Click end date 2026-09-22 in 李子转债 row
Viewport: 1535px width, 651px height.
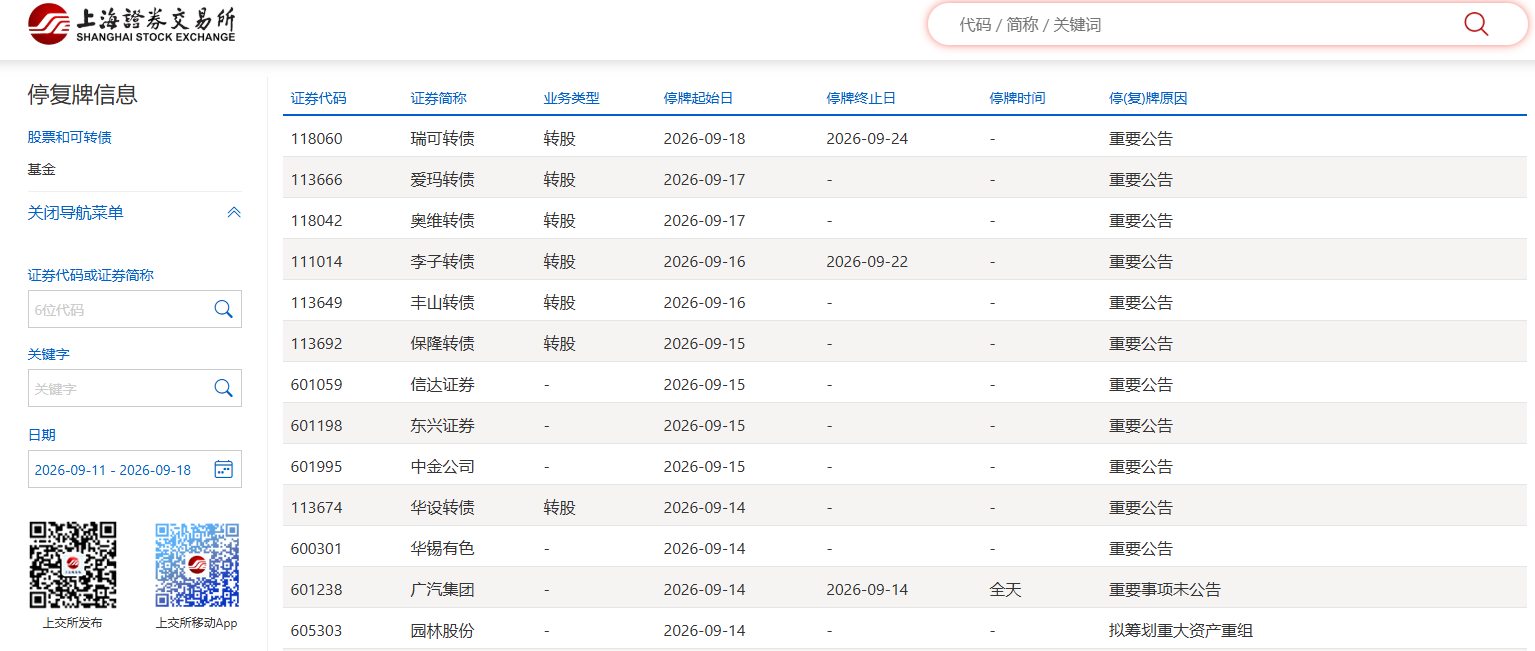point(868,262)
